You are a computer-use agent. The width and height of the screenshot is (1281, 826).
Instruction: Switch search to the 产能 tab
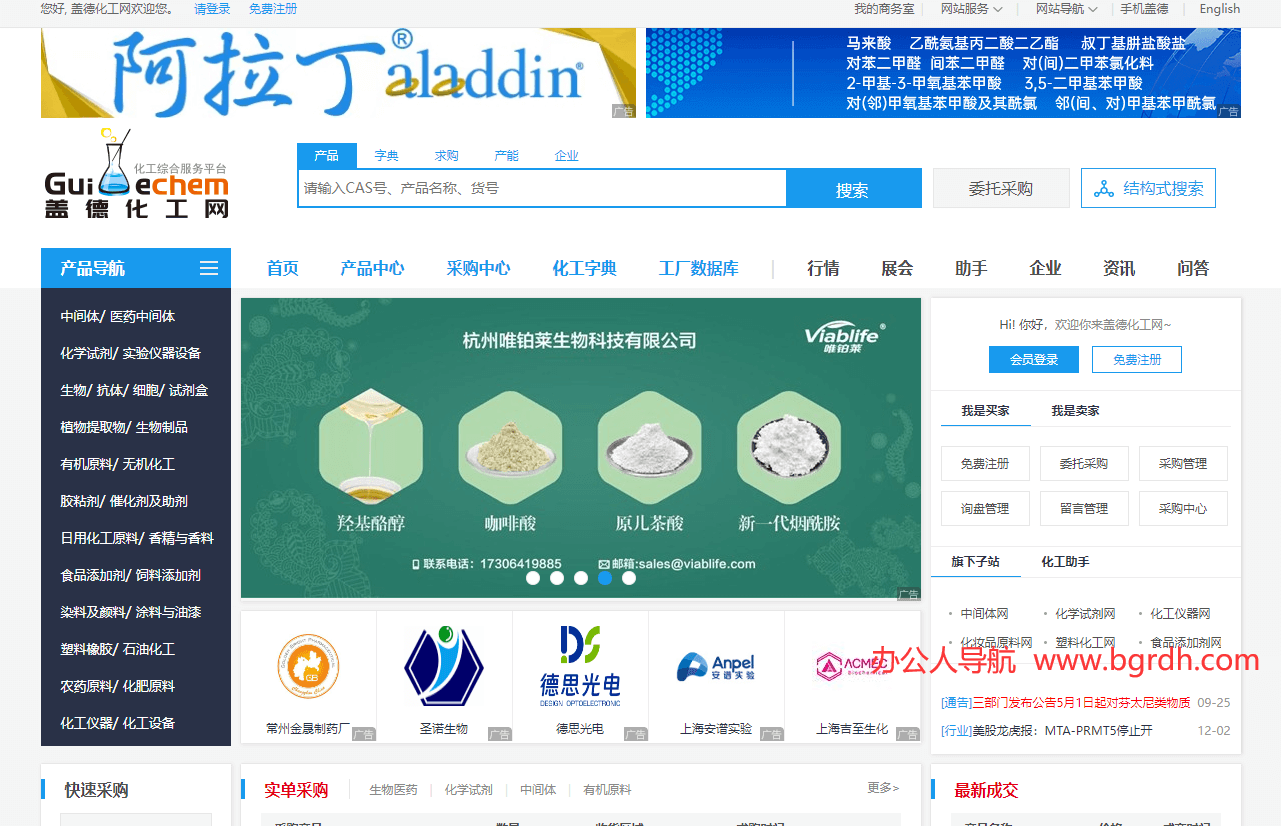(506, 156)
